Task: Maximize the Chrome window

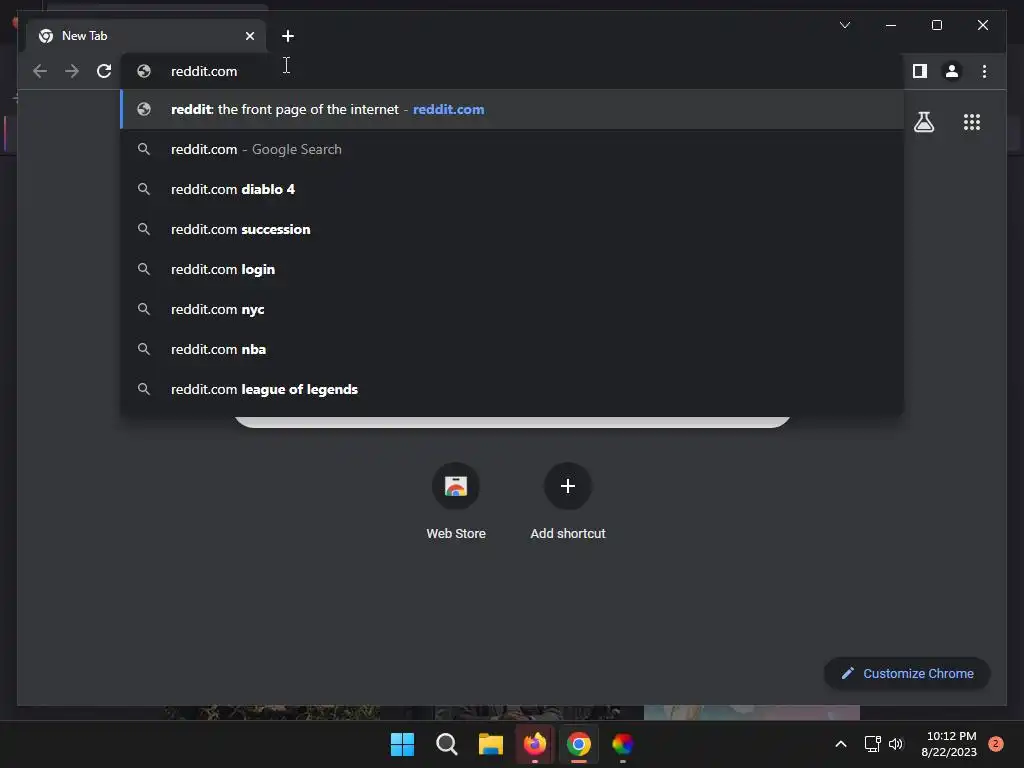Action: (936, 25)
